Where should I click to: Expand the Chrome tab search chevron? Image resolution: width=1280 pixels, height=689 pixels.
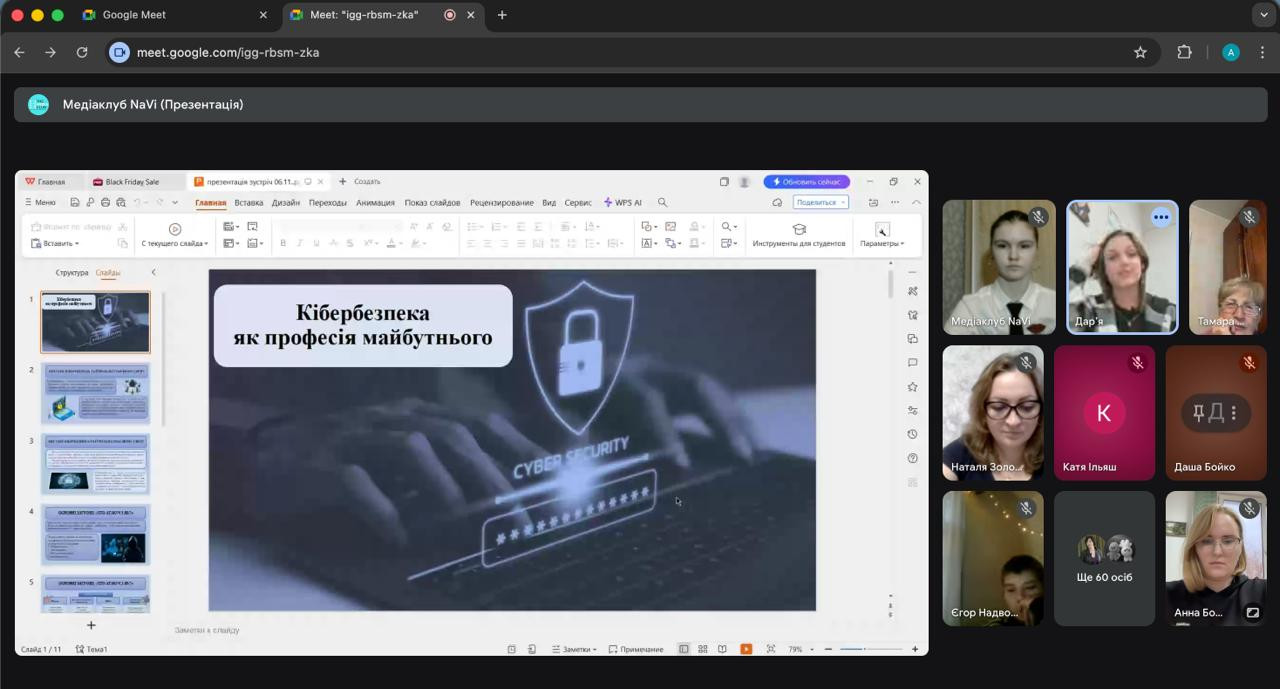1263,15
